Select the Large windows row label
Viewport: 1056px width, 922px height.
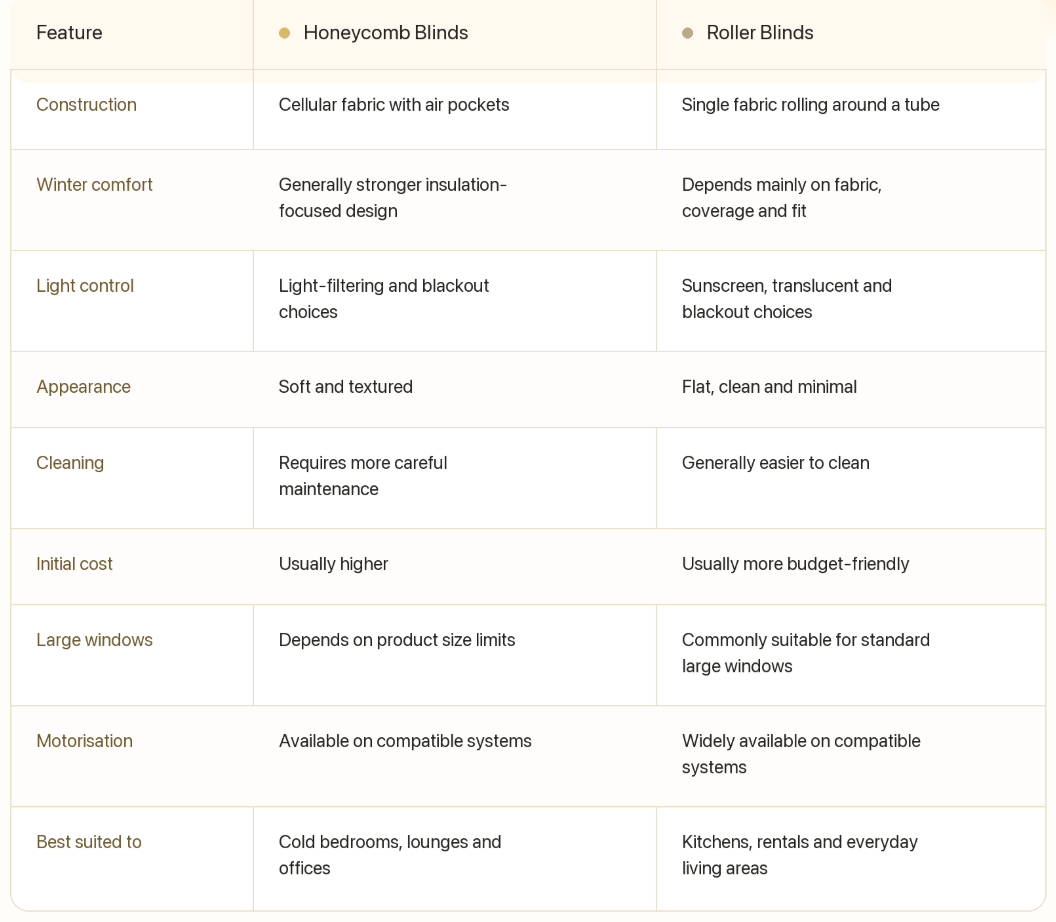coord(94,640)
